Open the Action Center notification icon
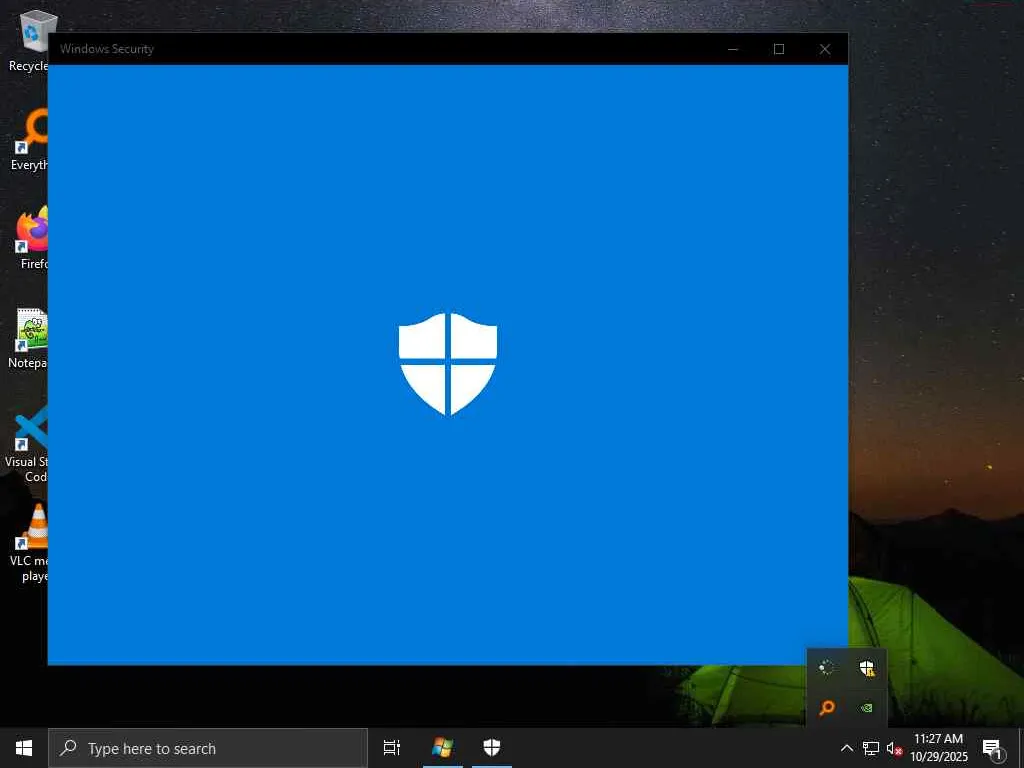The image size is (1024, 768). pos(992,748)
